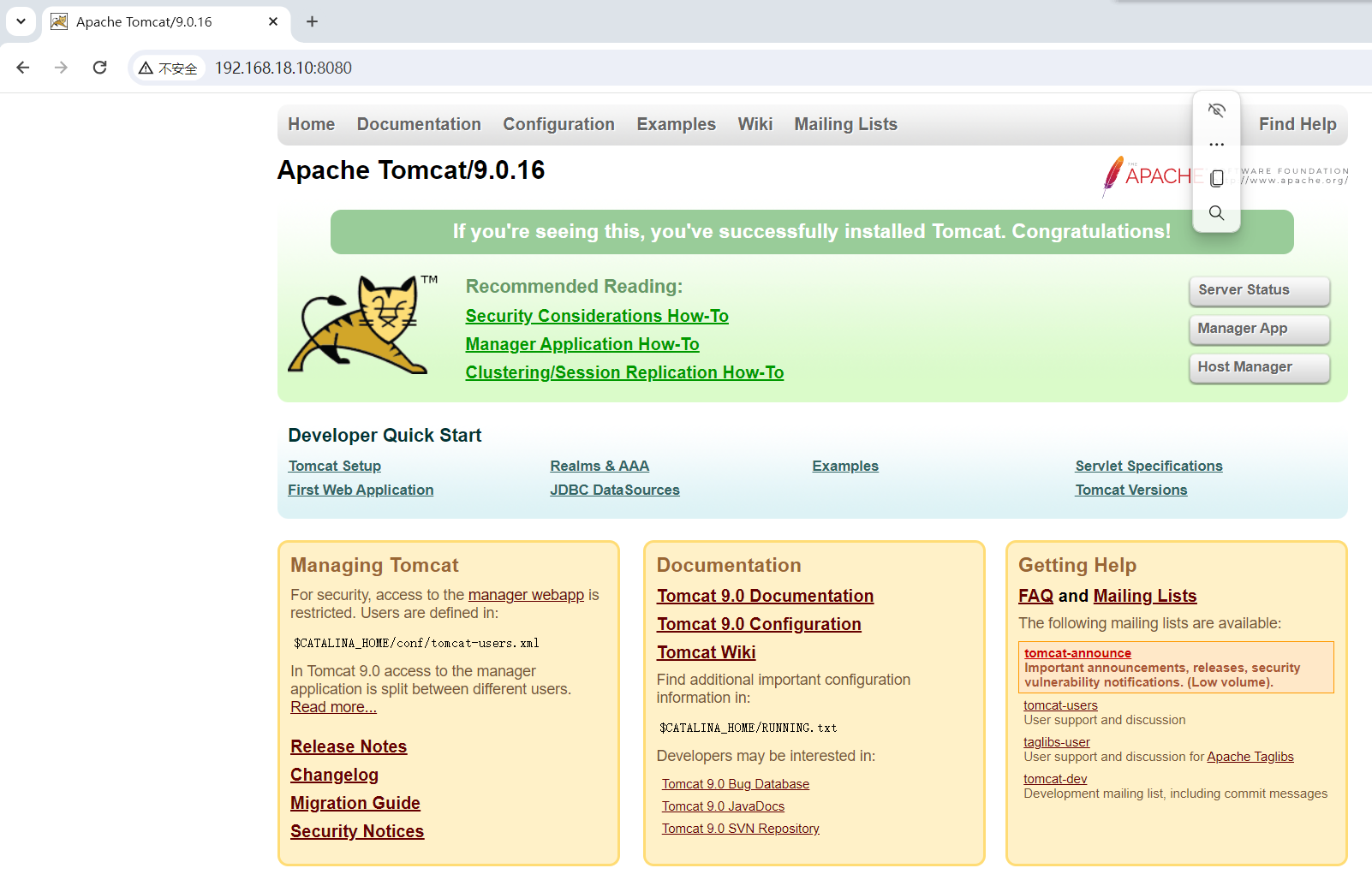1372x874 pixels.
Task: Click the crossed-eye hide icon in floating toolbar
Action: (1217, 110)
